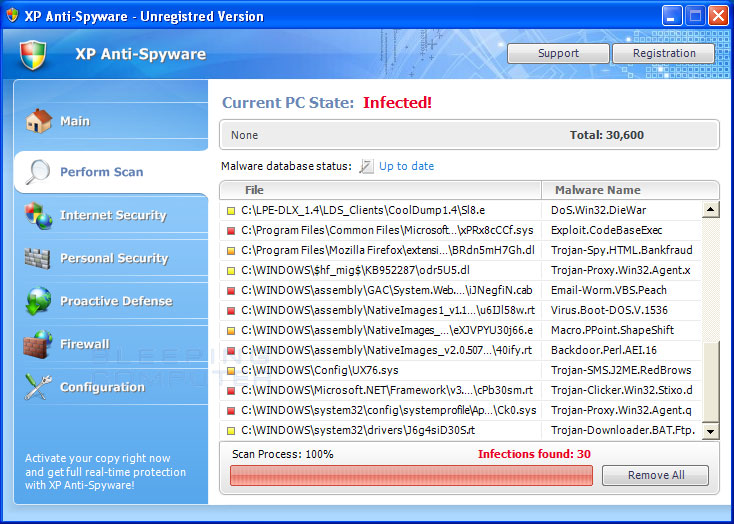
Task: Click the File column header
Action: [381, 190]
